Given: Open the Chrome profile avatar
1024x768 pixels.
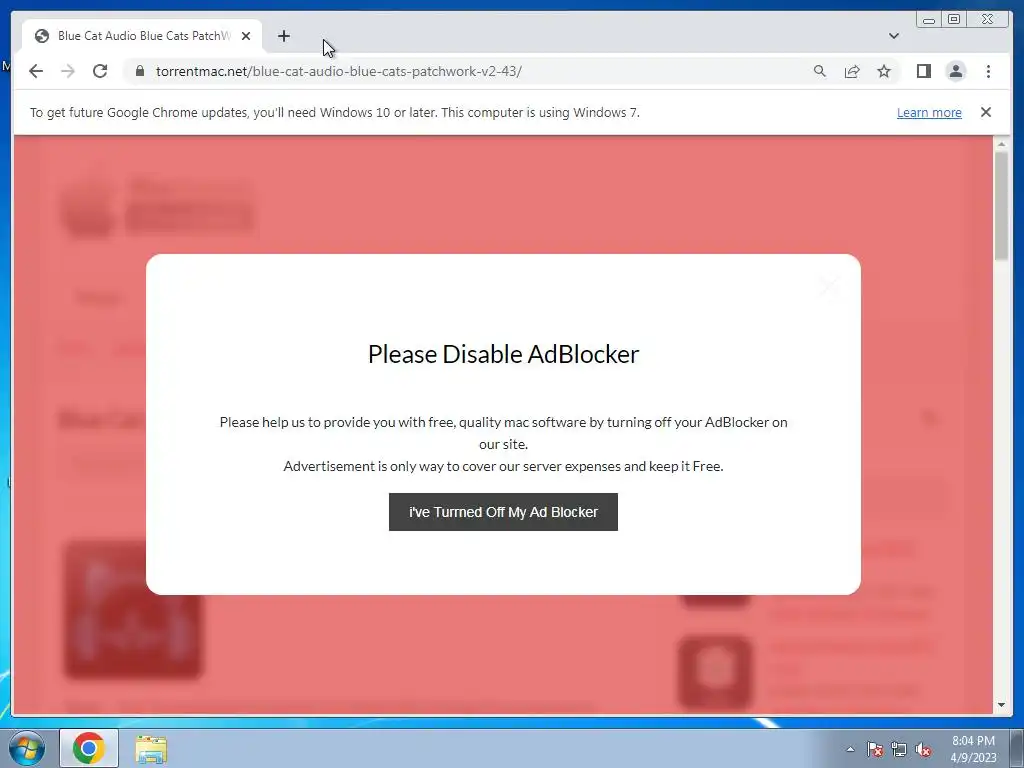Looking at the screenshot, I should (955, 71).
